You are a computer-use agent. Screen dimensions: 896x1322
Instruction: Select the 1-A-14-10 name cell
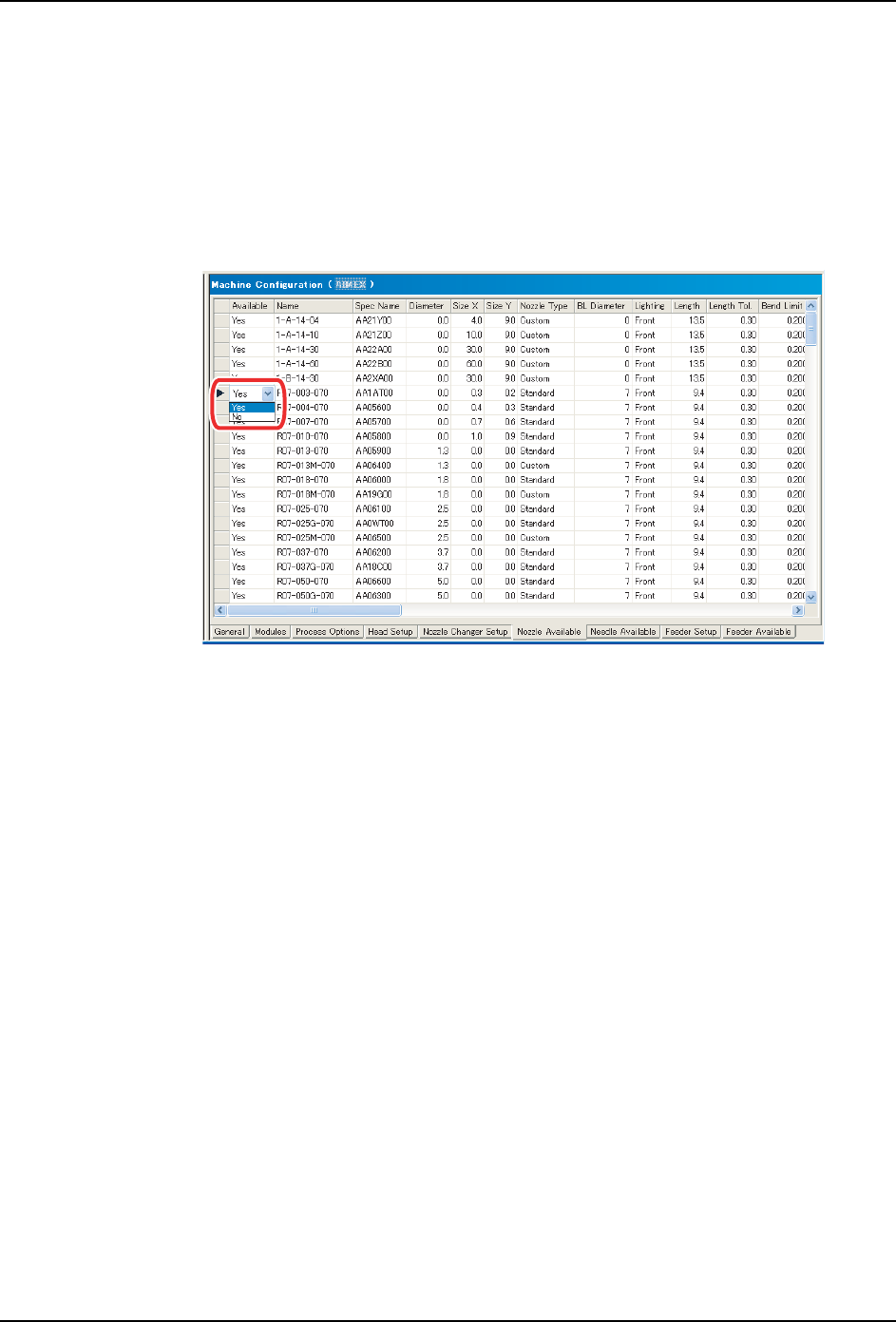[314, 335]
